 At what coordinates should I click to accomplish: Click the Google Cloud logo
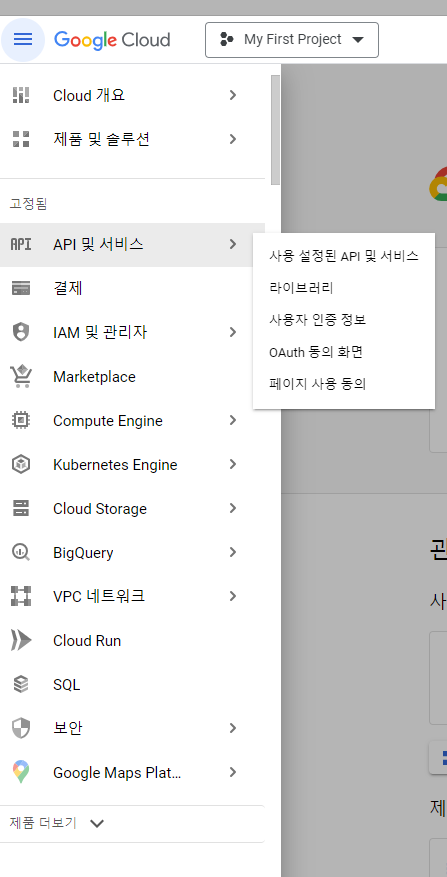pyautogui.click(x=112, y=40)
